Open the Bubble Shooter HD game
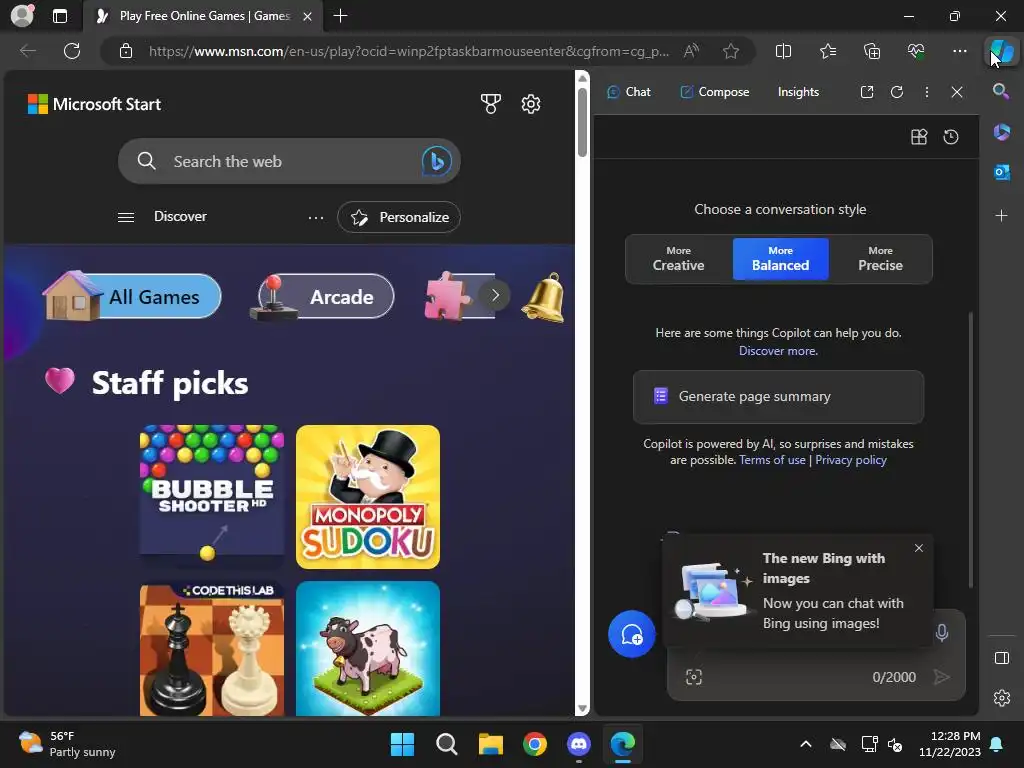The image size is (1024, 768). coord(212,496)
